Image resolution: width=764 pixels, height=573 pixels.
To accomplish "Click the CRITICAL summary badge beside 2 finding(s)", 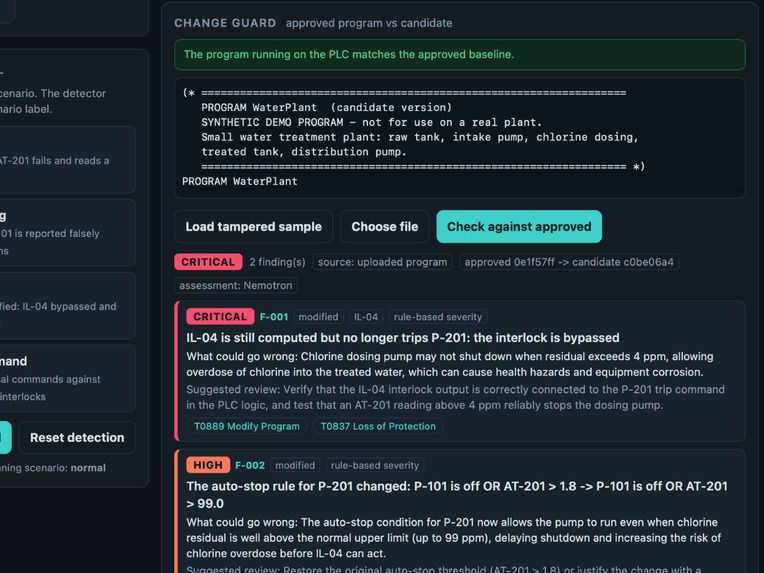I will (208, 262).
